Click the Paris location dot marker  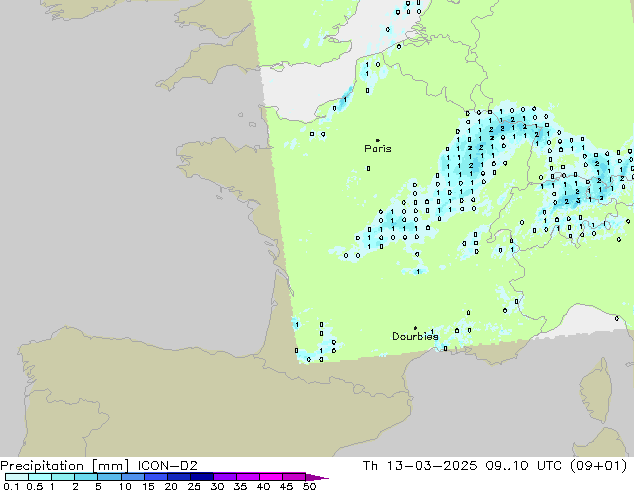378,140
